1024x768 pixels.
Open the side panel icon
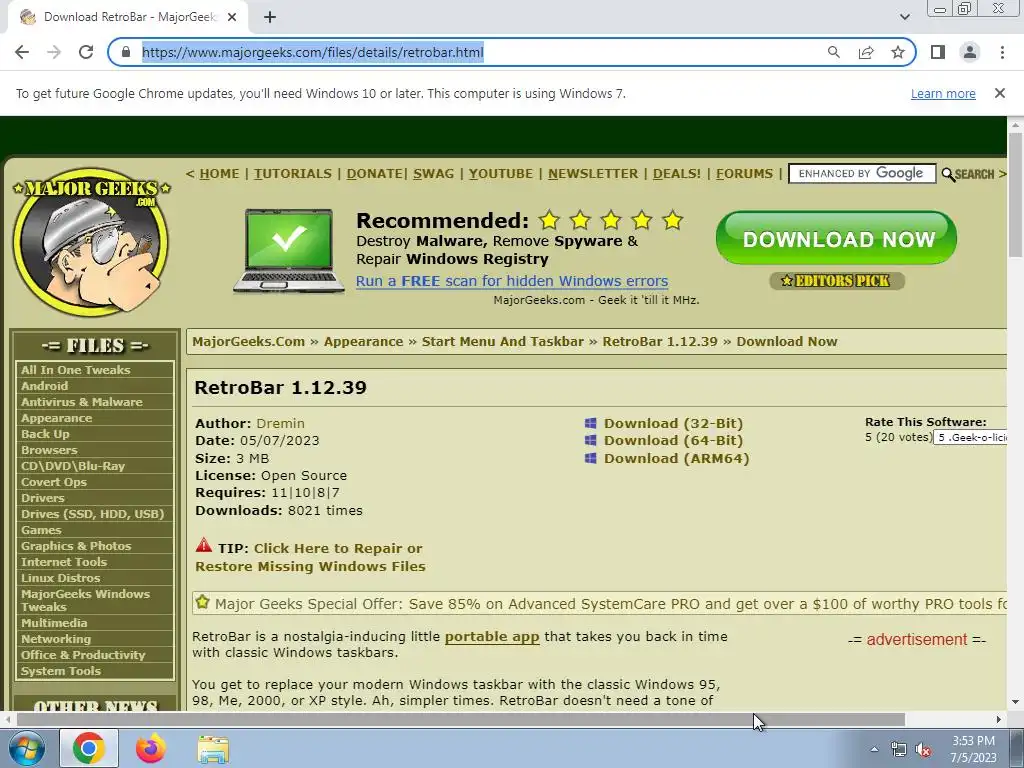point(938,52)
